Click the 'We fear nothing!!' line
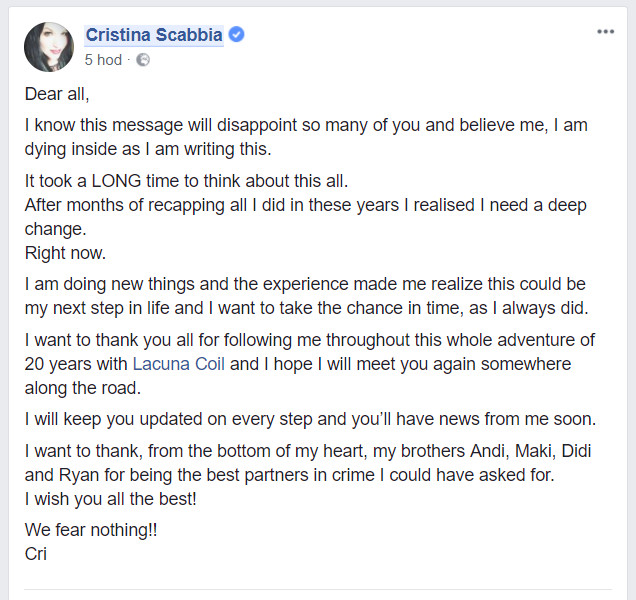Image resolution: width=636 pixels, height=600 pixels. tap(91, 530)
